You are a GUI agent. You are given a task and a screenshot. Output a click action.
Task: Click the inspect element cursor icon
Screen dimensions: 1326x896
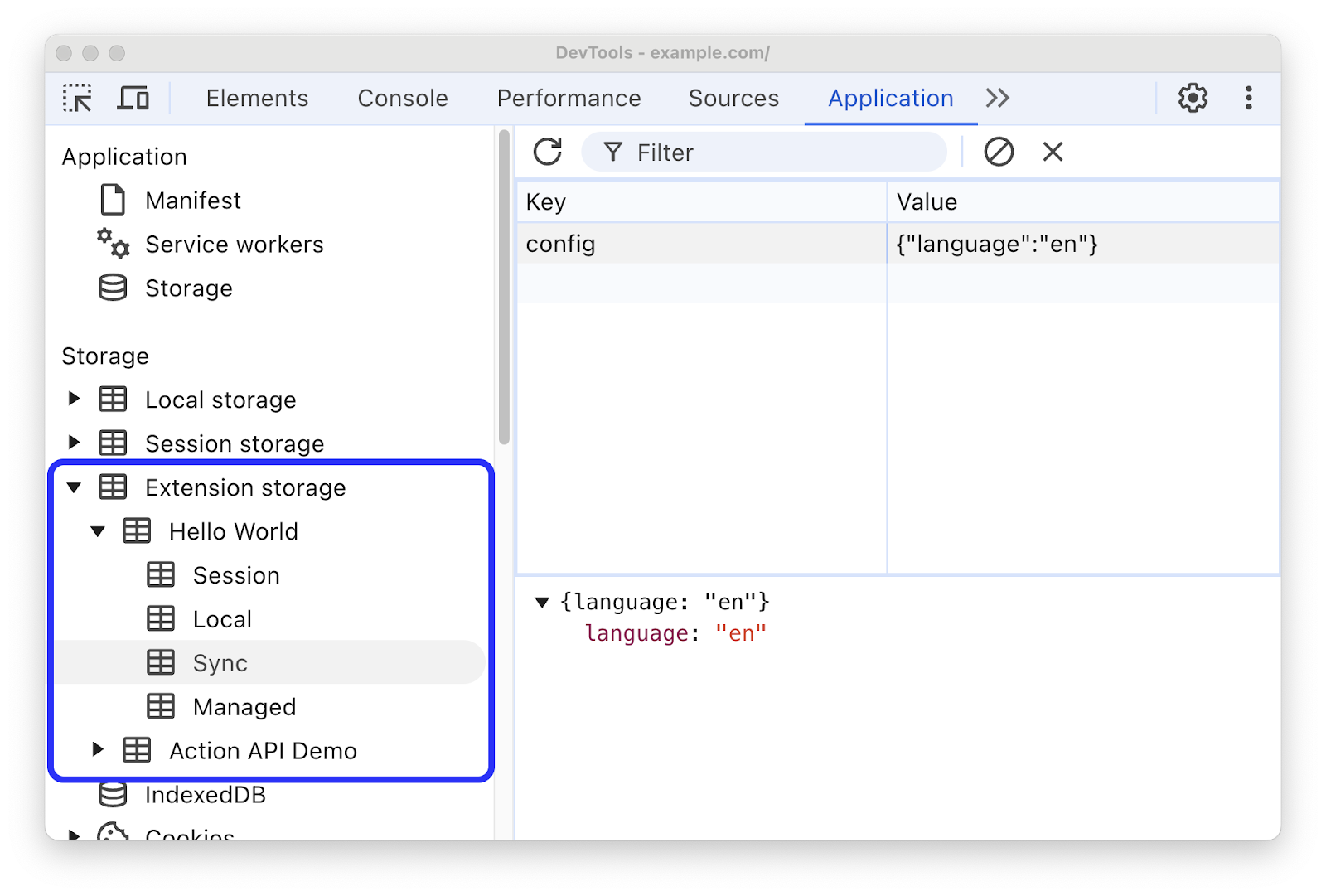(x=78, y=98)
